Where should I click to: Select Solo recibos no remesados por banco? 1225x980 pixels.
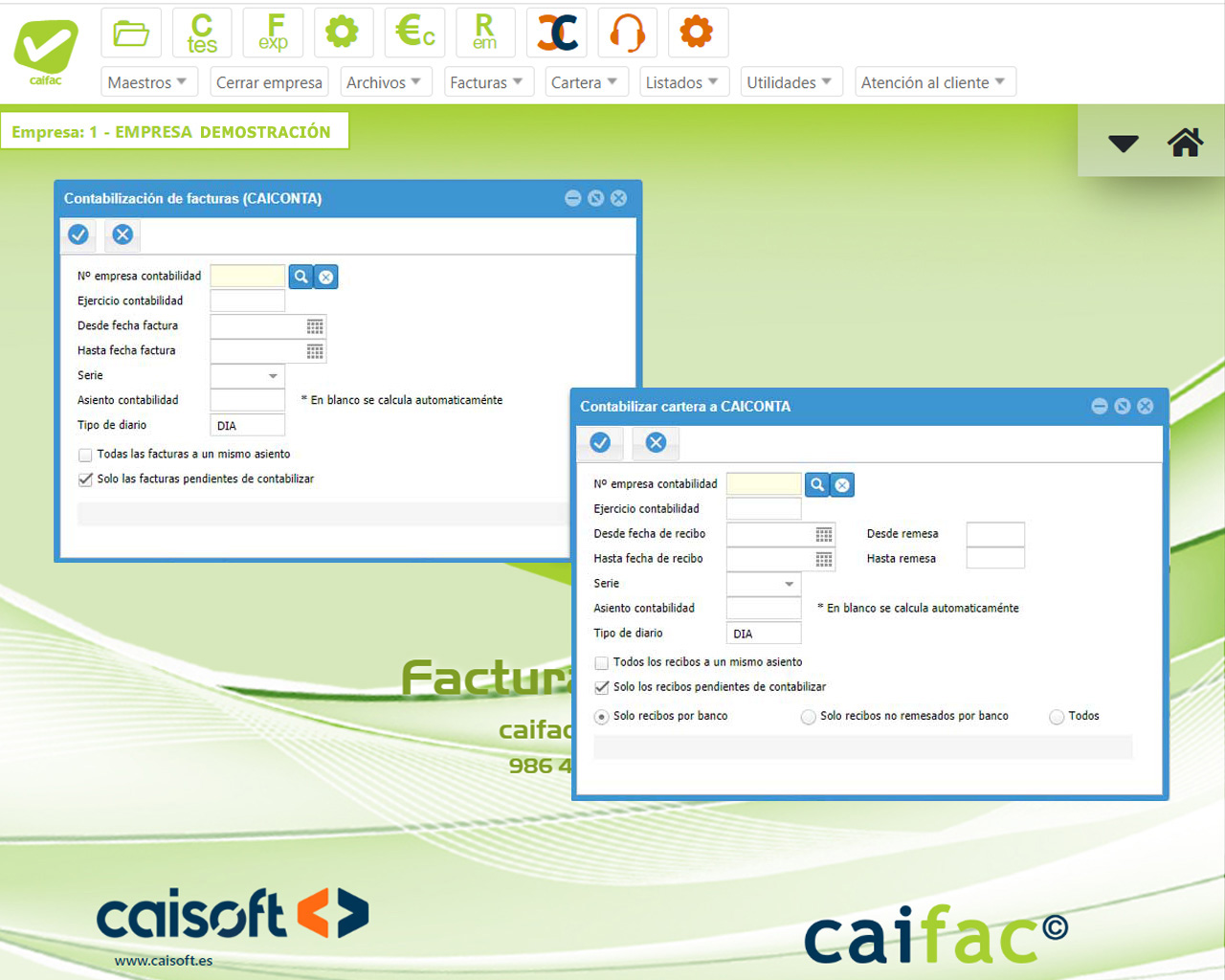pos(809,717)
